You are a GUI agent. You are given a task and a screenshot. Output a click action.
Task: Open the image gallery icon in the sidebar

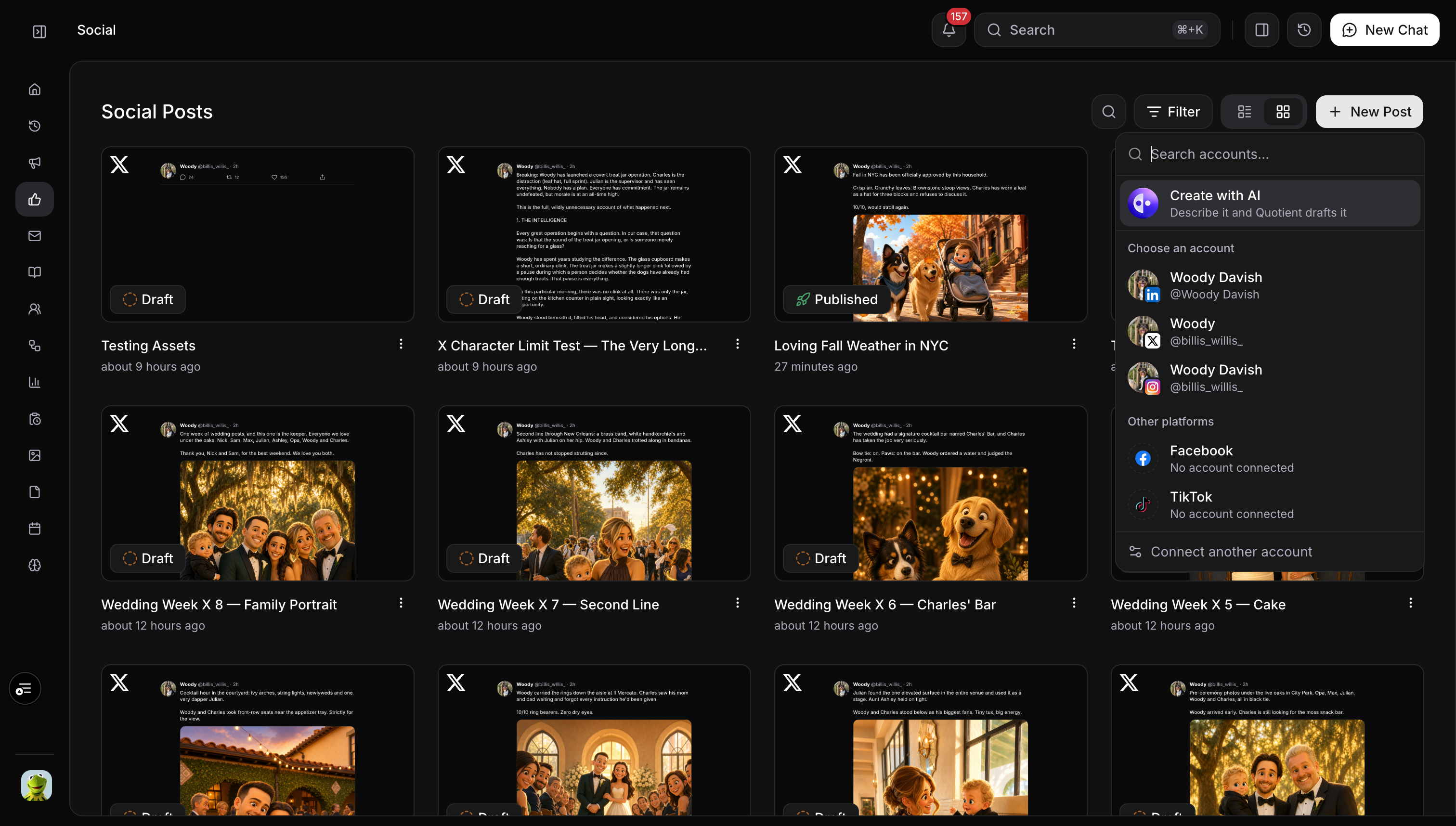click(35, 455)
